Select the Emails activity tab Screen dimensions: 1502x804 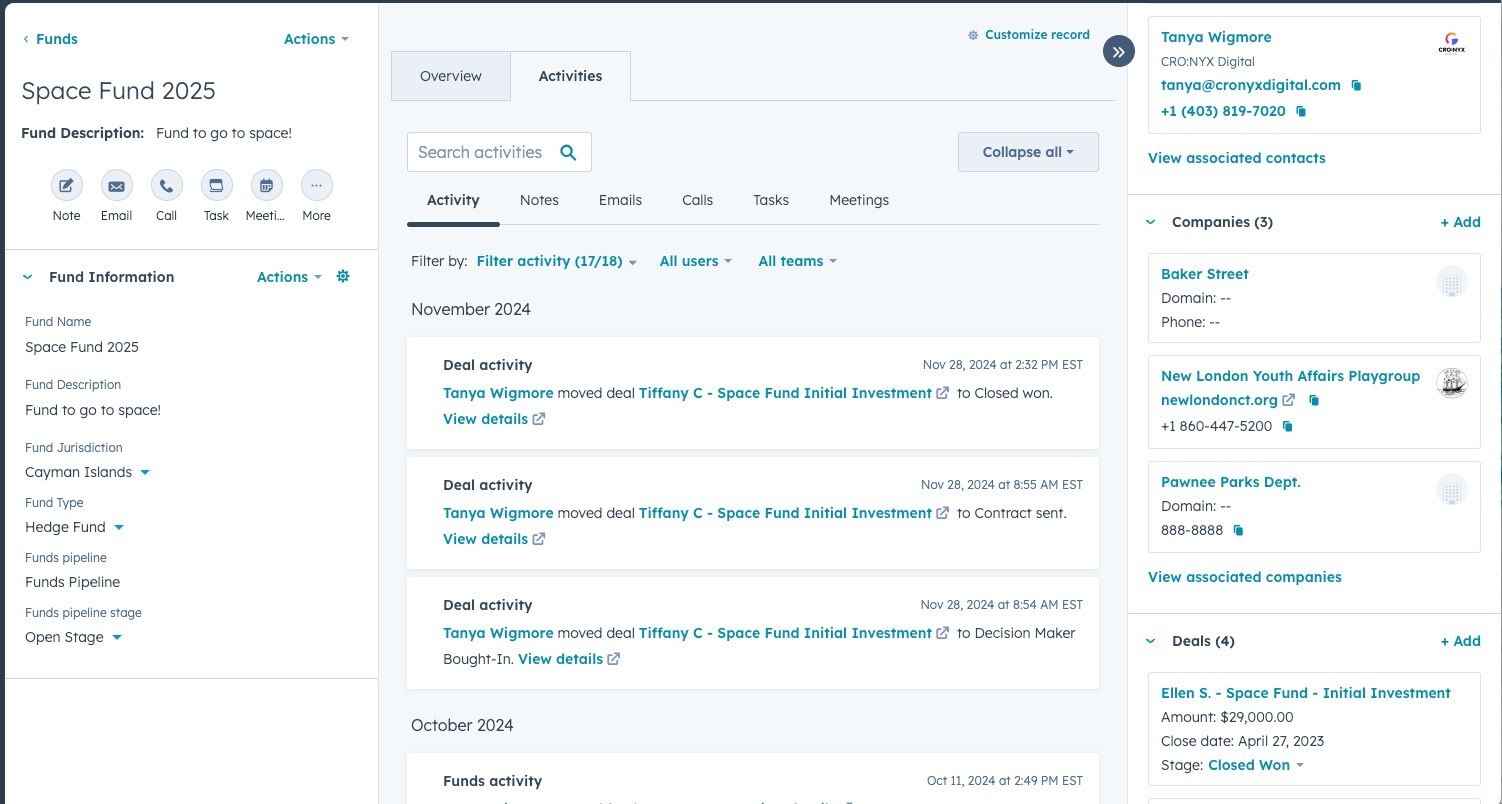coord(620,200)
